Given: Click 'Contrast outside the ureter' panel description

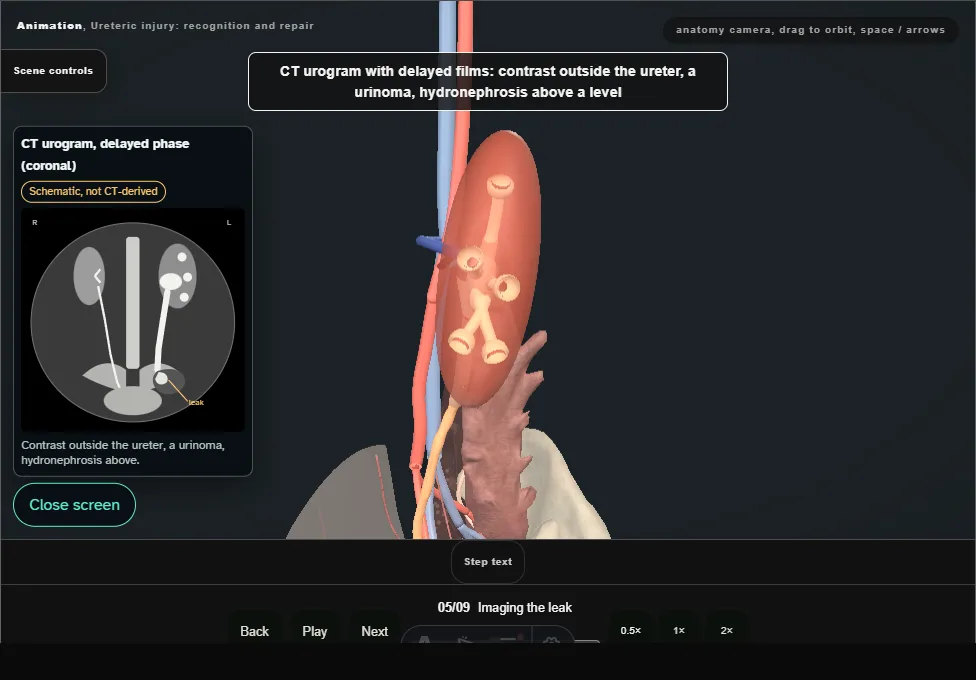Looking at the screenshot, I should (x=123, y=453).
